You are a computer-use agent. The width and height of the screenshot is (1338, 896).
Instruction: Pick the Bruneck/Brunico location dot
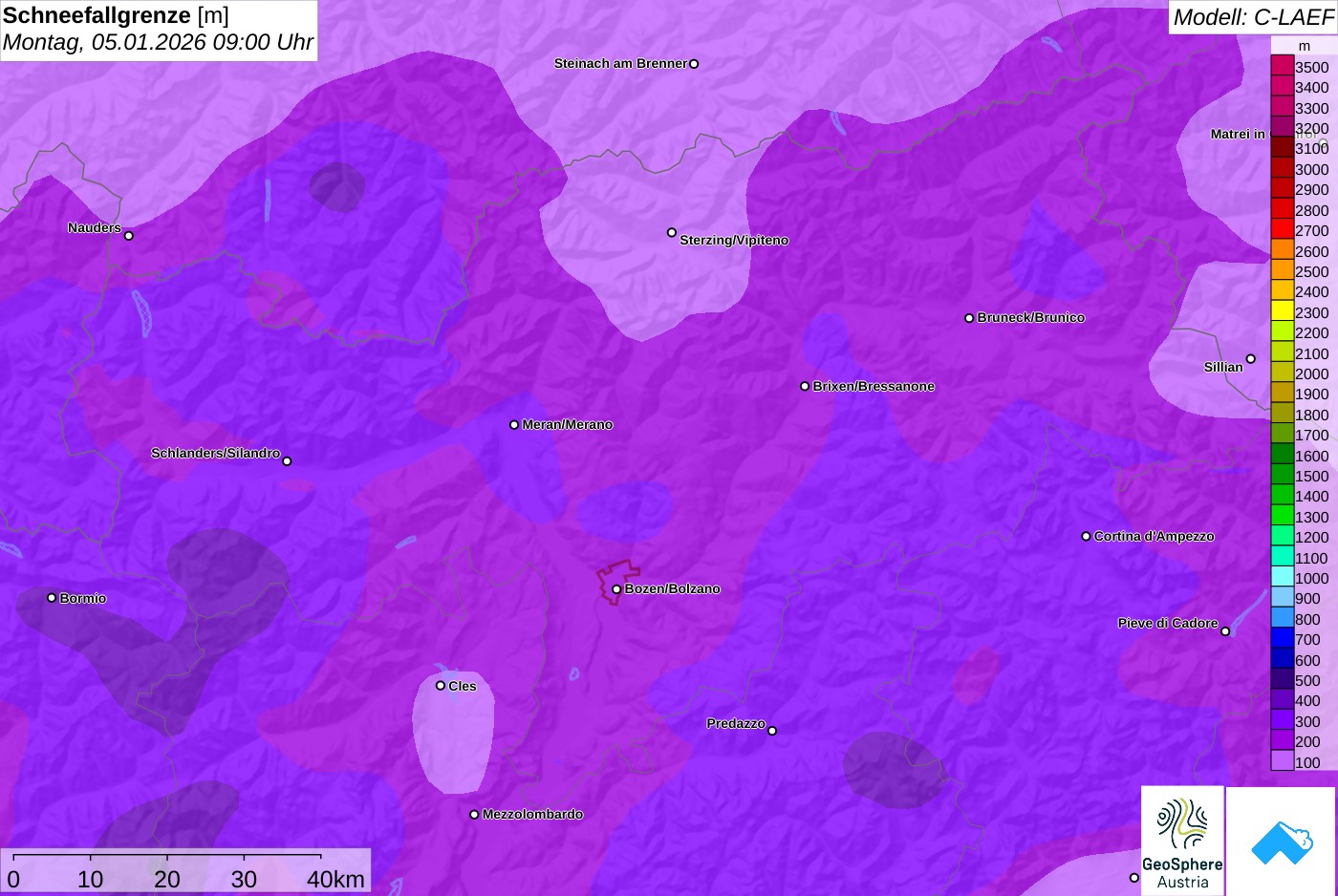(x=969, y=318)
